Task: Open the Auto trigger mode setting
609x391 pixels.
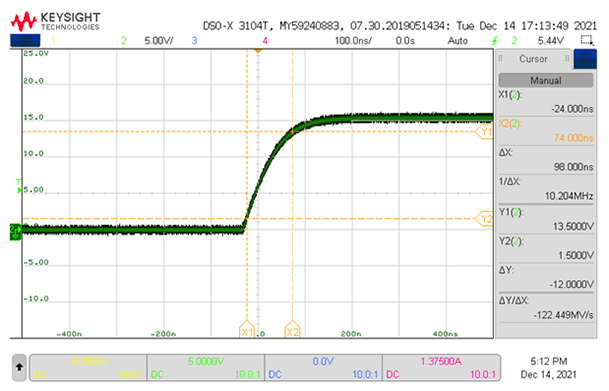Action: [458, 41]
